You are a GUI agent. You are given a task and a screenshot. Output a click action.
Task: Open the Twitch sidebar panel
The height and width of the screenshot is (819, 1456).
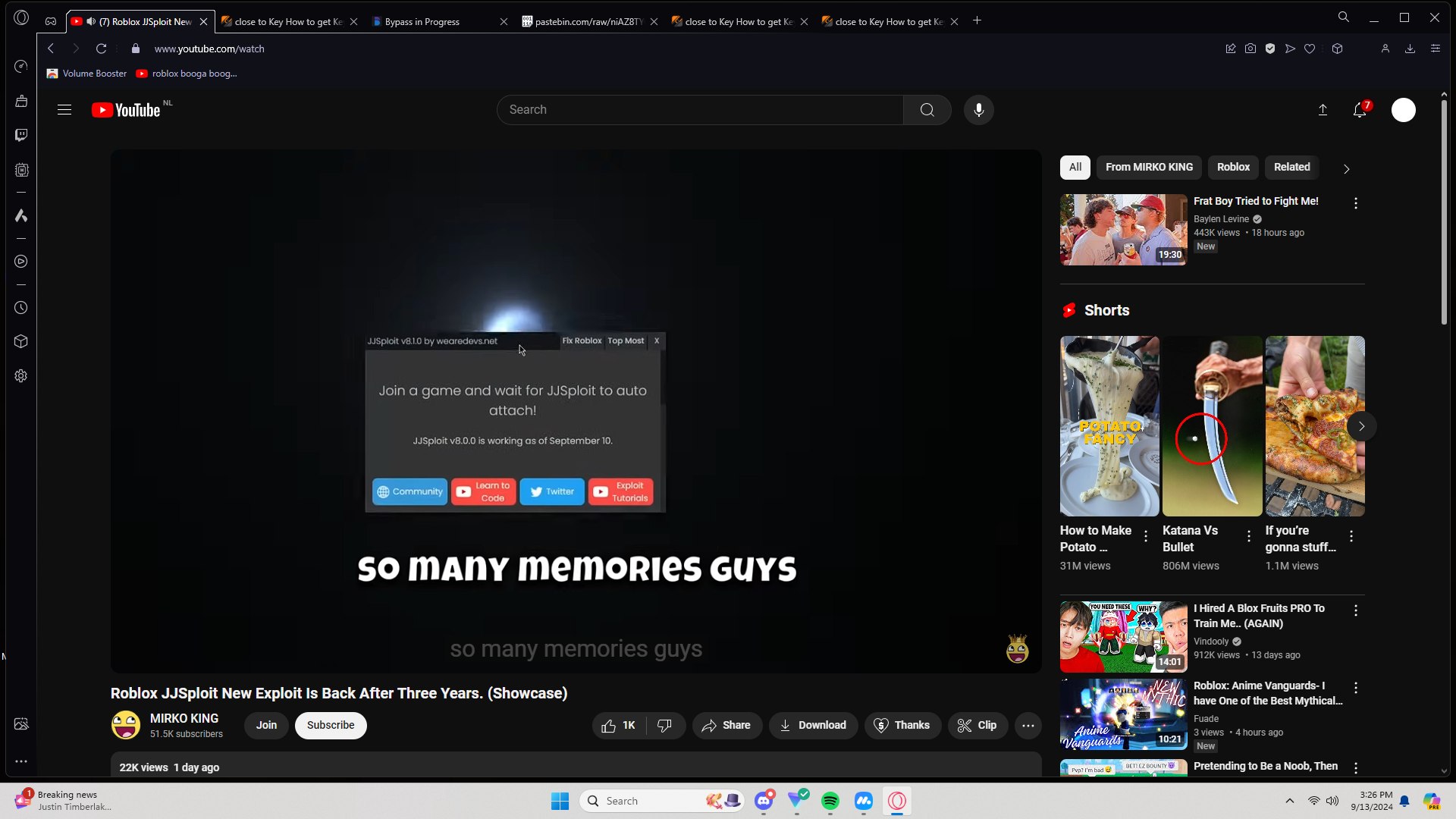point(21,135)
